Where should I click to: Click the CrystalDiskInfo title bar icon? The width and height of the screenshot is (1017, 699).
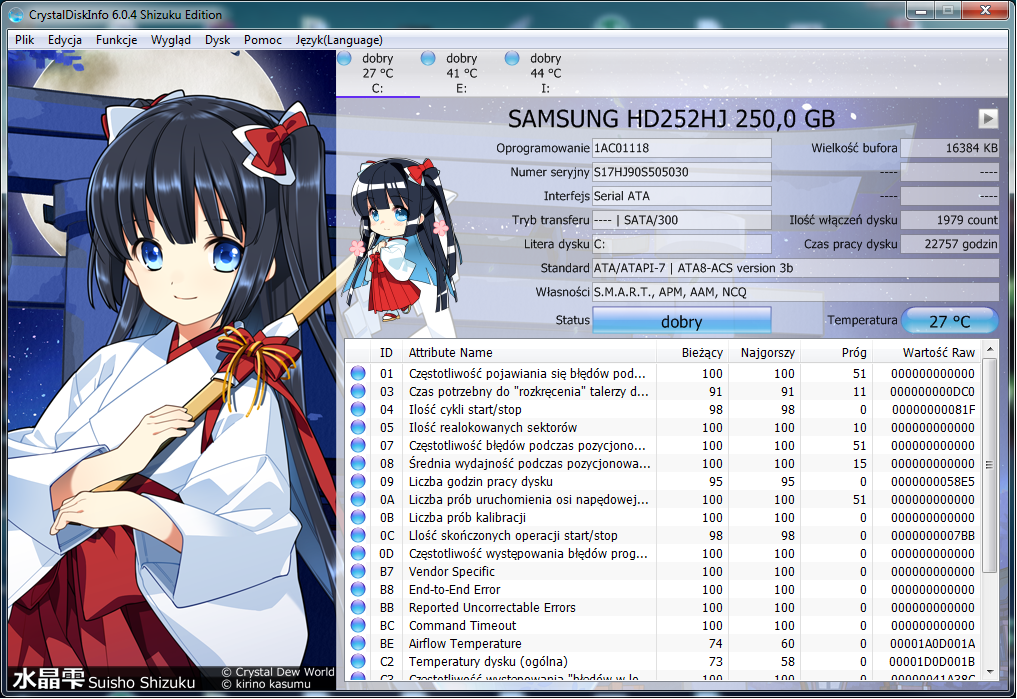click(16, 14)
